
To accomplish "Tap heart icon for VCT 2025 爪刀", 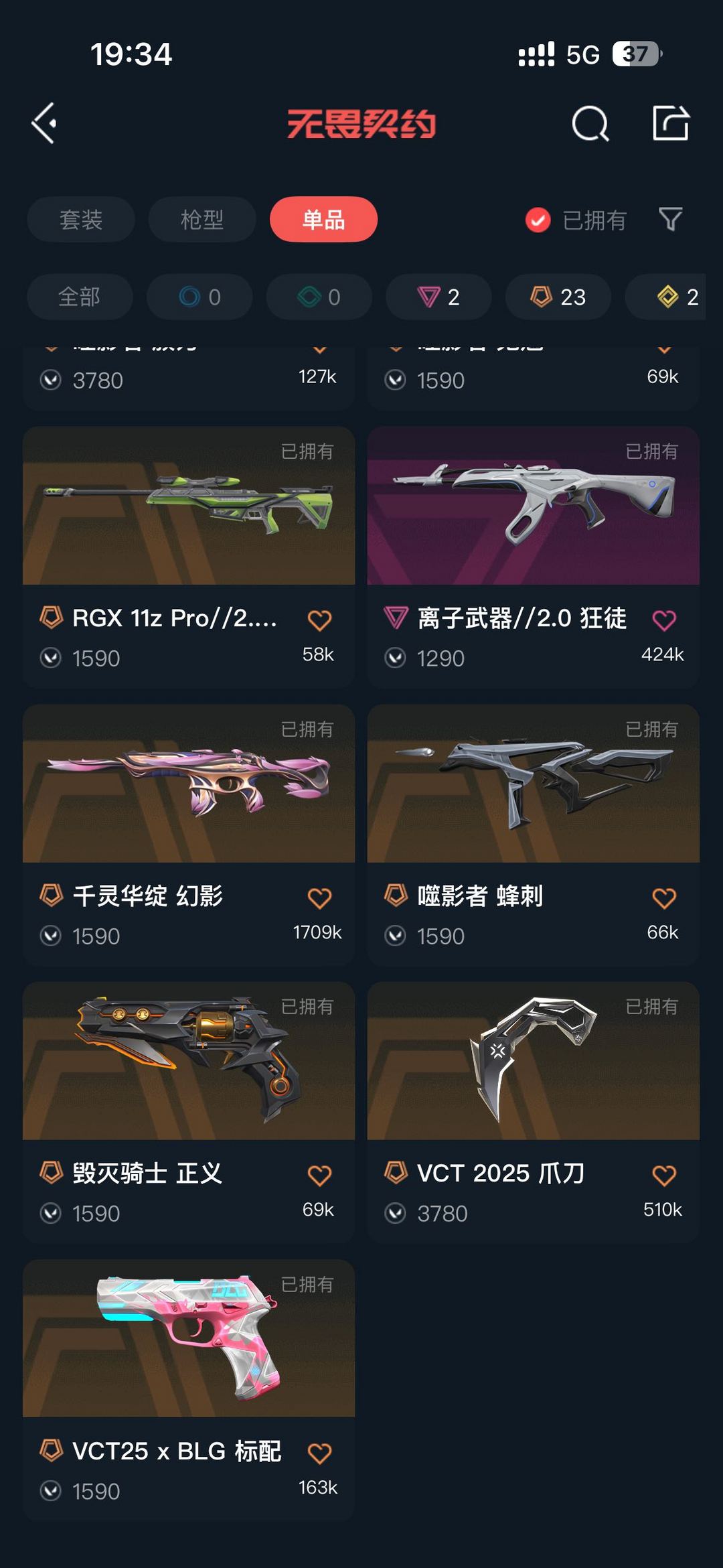I will tap(664, 1175).
